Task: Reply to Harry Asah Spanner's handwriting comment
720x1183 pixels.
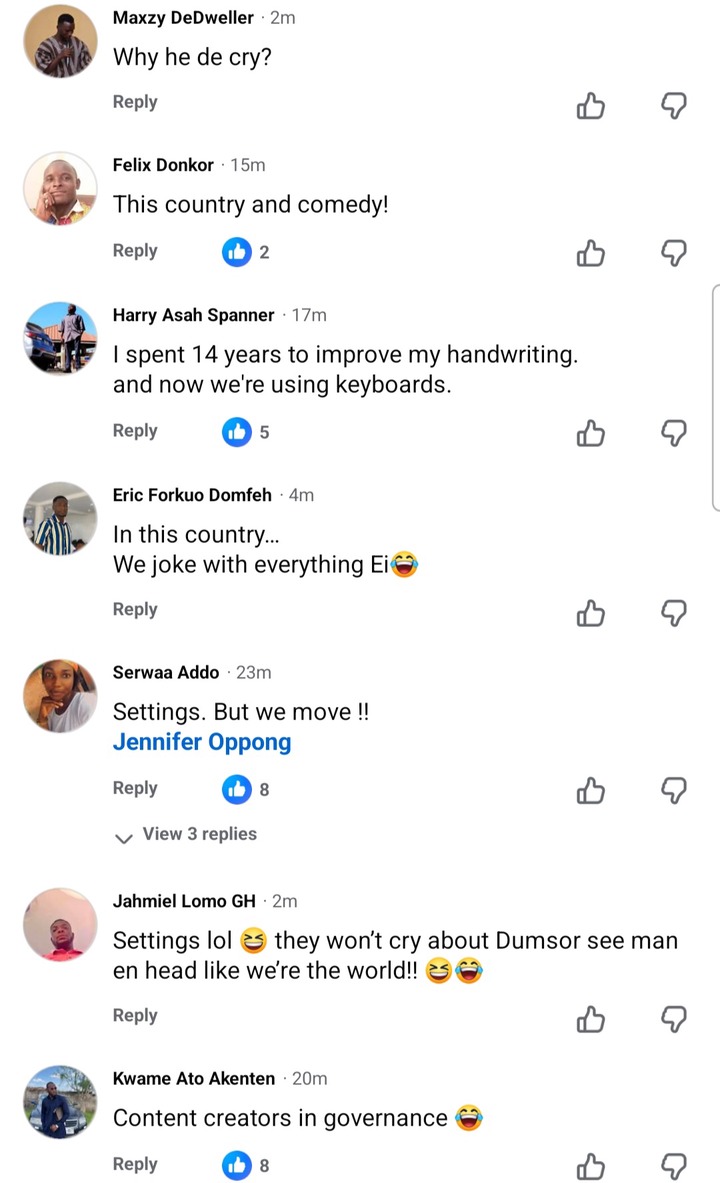Action: point(135,430)
